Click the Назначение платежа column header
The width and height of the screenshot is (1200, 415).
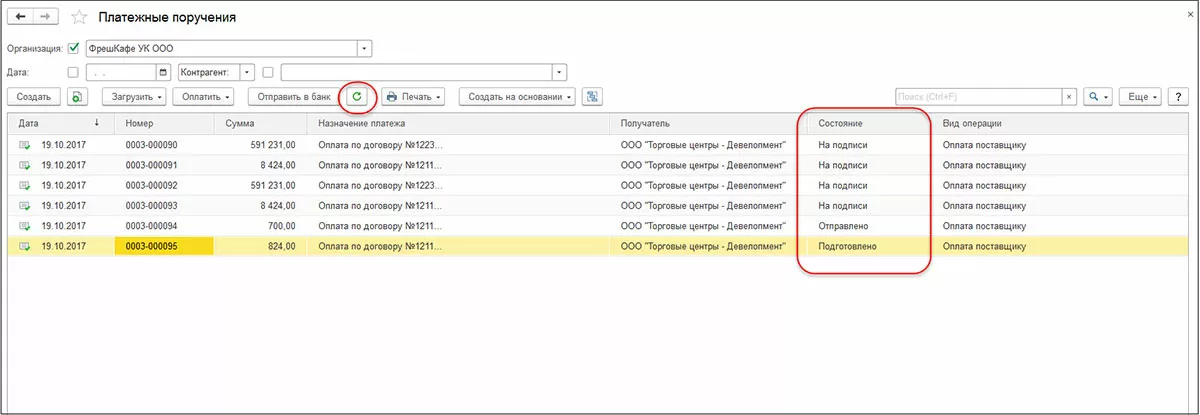pos(458,124)
